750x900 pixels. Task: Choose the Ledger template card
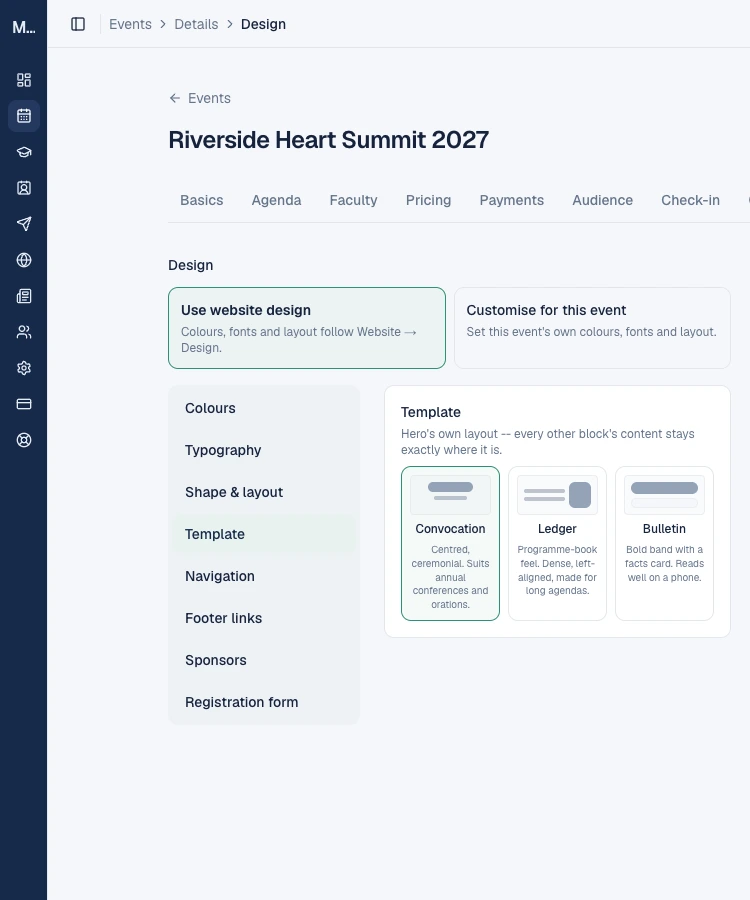tap(557, 544)
